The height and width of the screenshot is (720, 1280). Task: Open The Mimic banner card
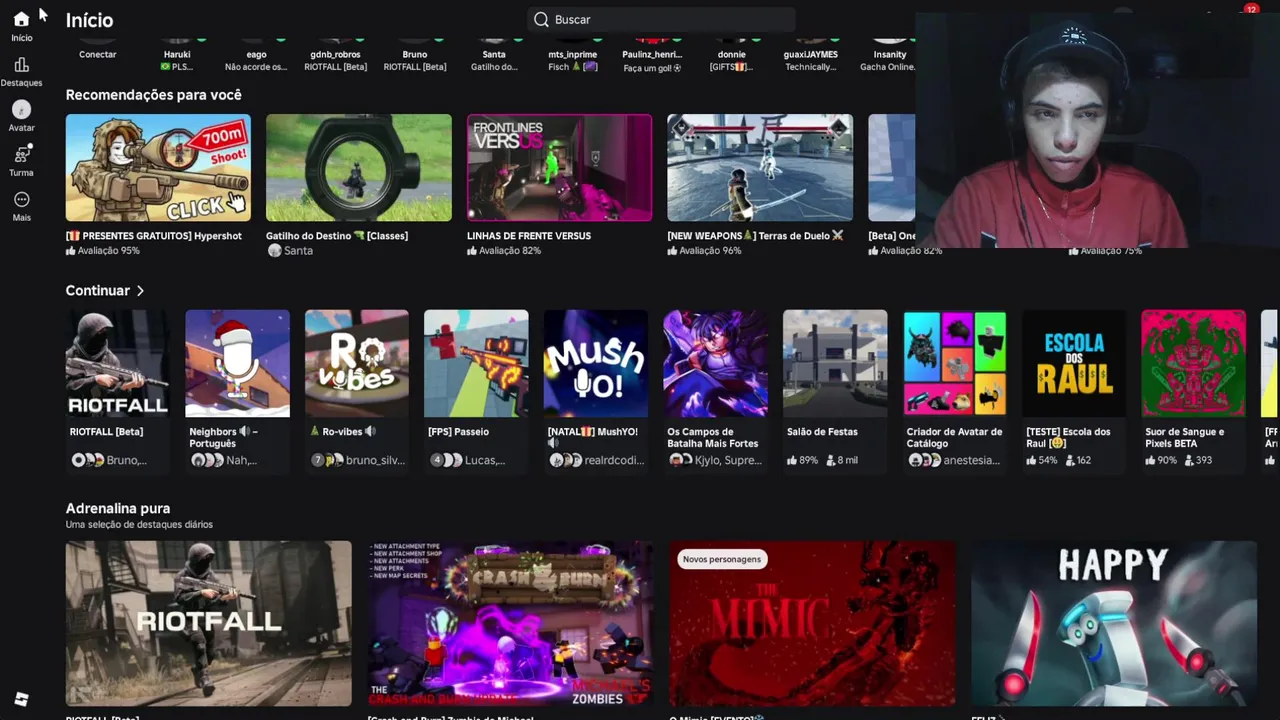point(812,624)
